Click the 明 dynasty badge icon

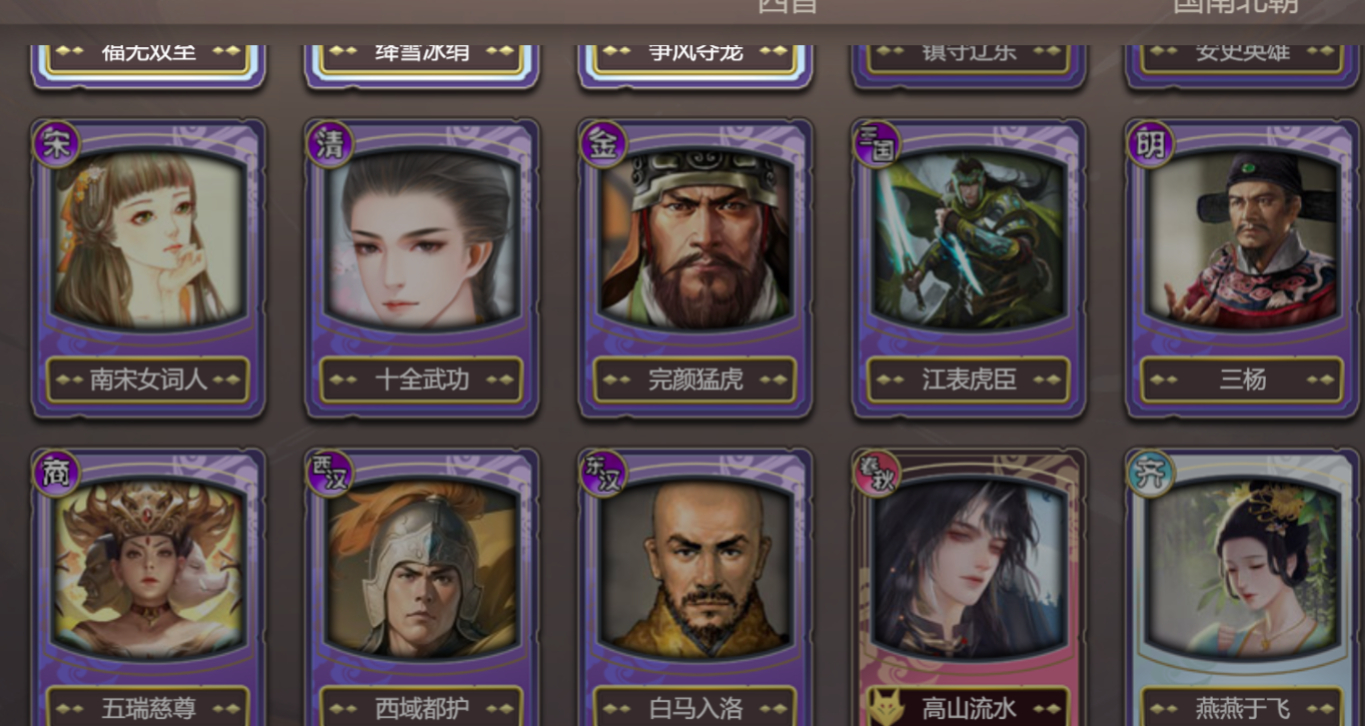tap(1151, 145)
